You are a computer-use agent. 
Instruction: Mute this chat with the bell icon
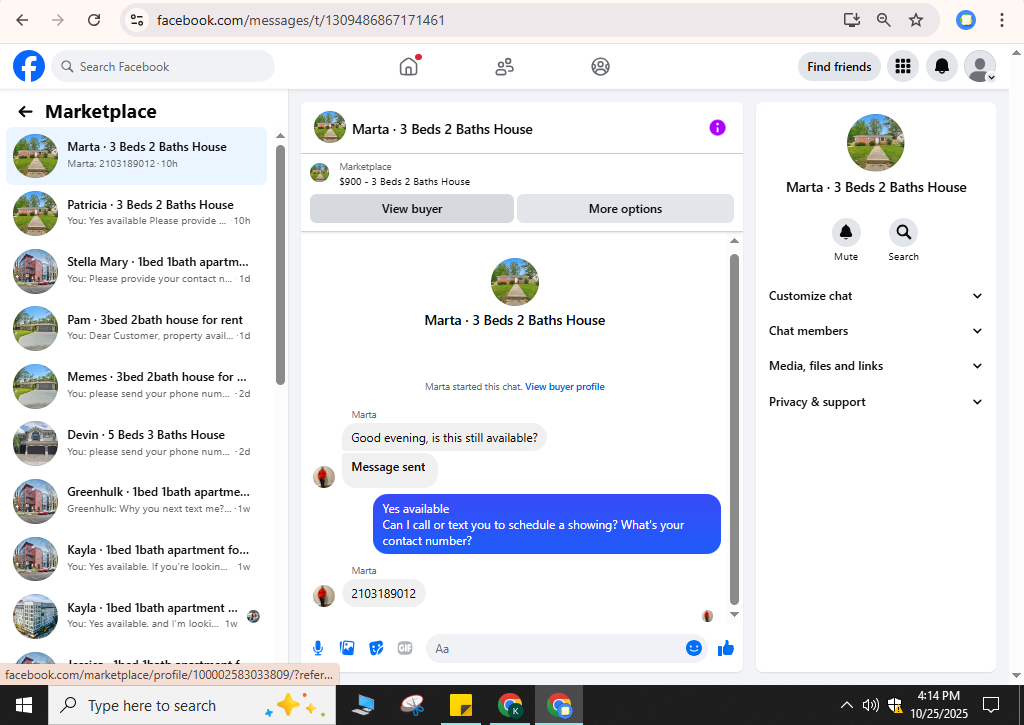coord(846,232)
